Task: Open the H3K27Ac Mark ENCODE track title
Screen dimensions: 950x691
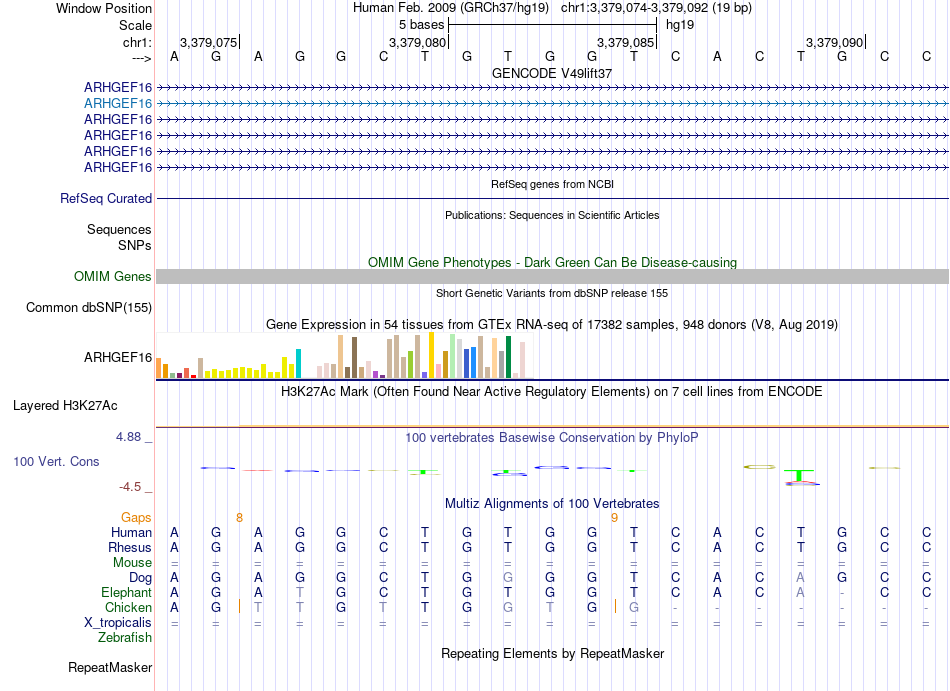Action: [552, 391]
